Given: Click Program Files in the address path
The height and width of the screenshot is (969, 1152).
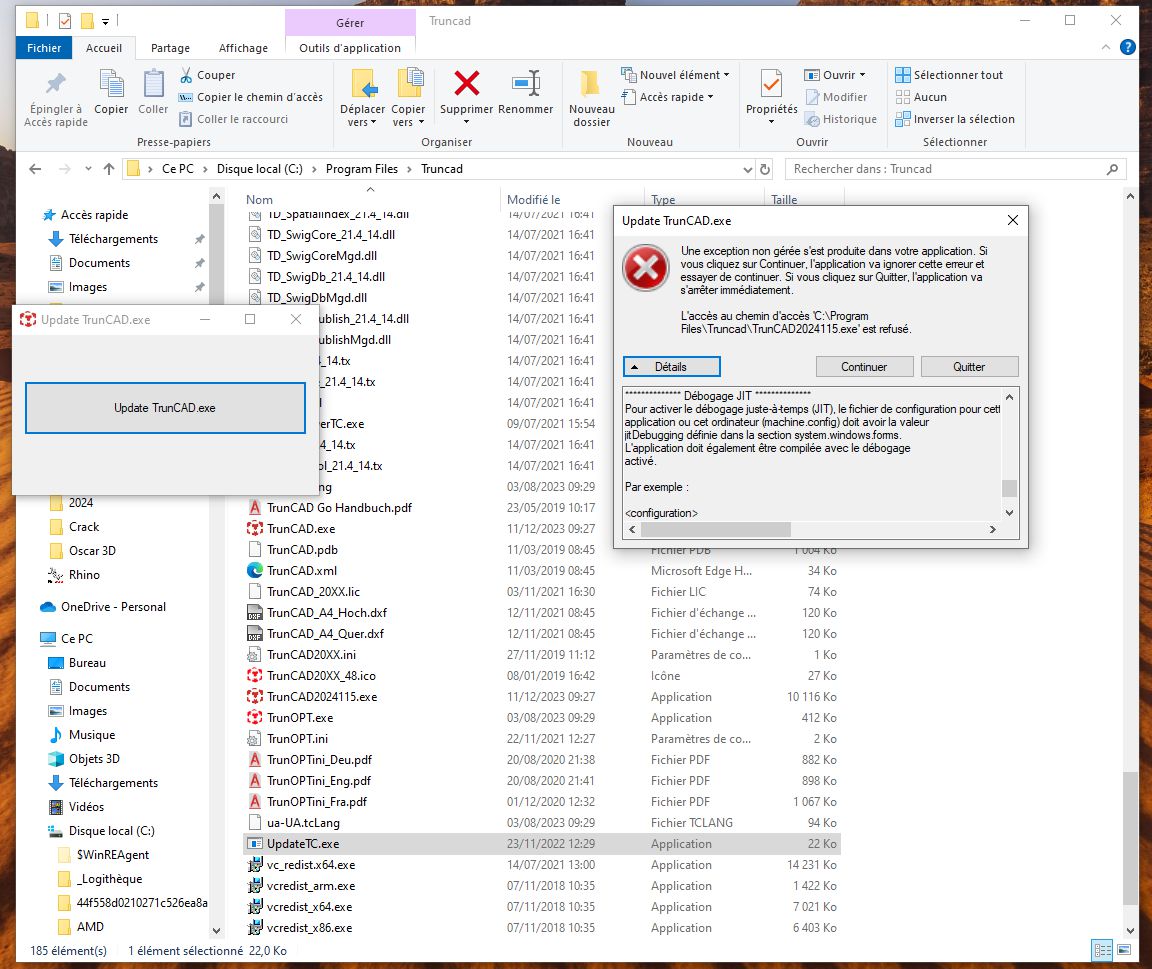Looking at the screenshot, I should pyautogui.click(x=361, y=169).
